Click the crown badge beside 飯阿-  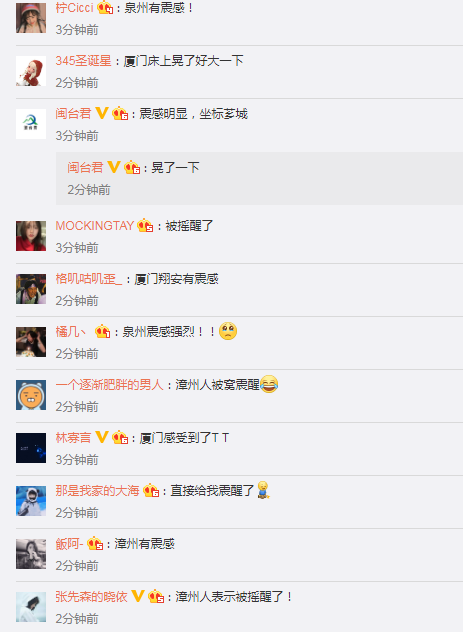click(x=95, y=544)
